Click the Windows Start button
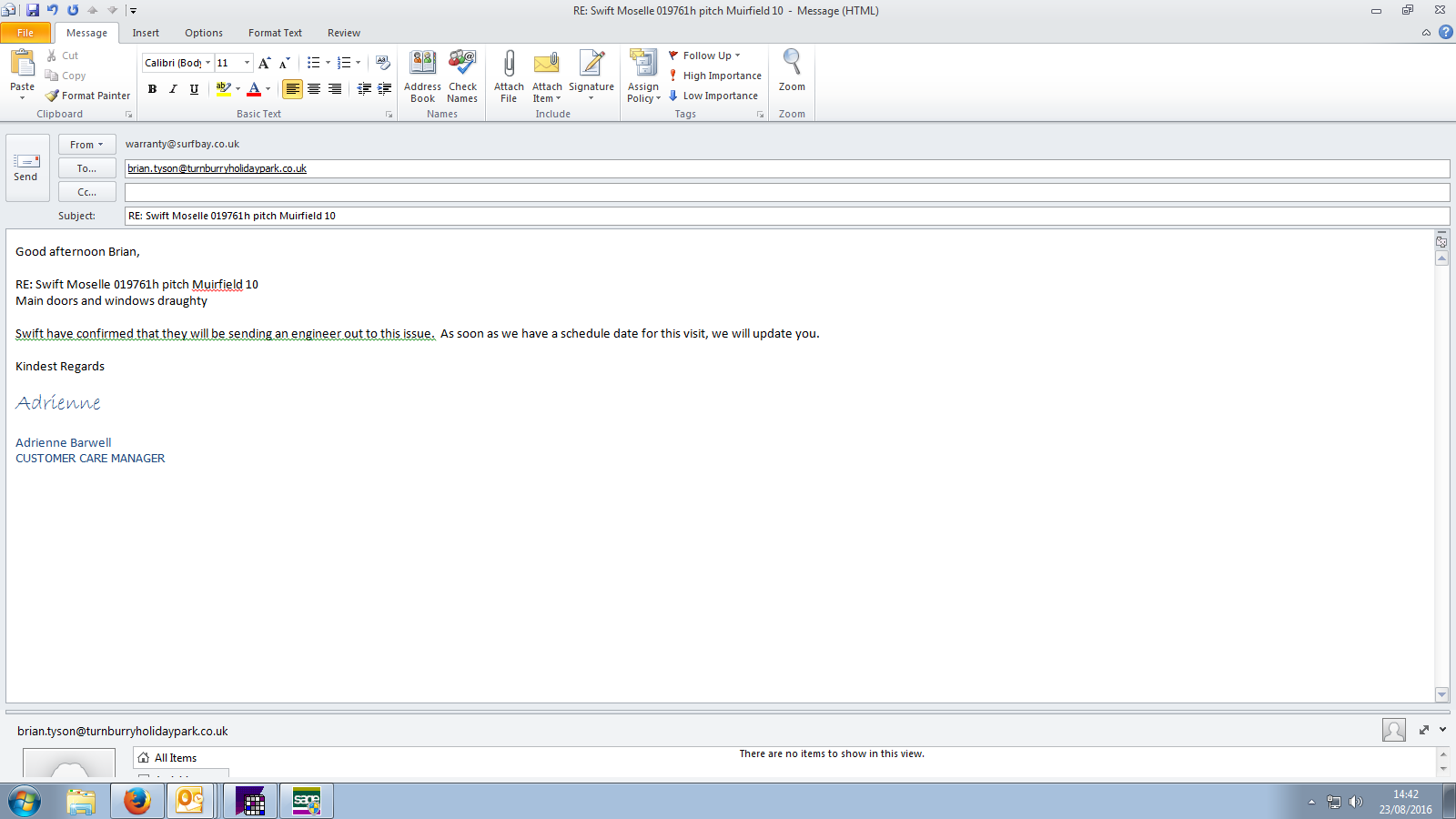Viewport: 1456px width, 819px height. coord(25,802)
